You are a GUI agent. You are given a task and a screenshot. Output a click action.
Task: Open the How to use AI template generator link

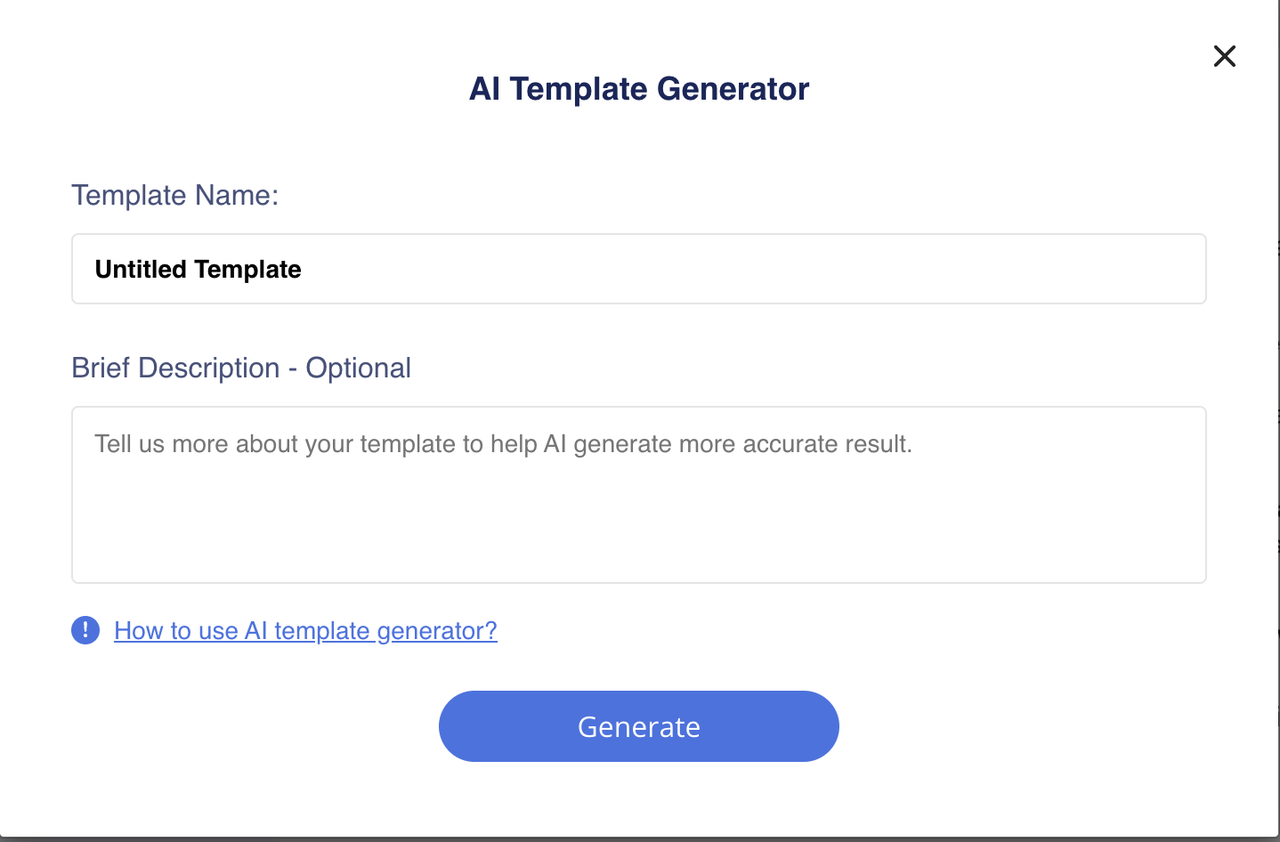point(305,631)
